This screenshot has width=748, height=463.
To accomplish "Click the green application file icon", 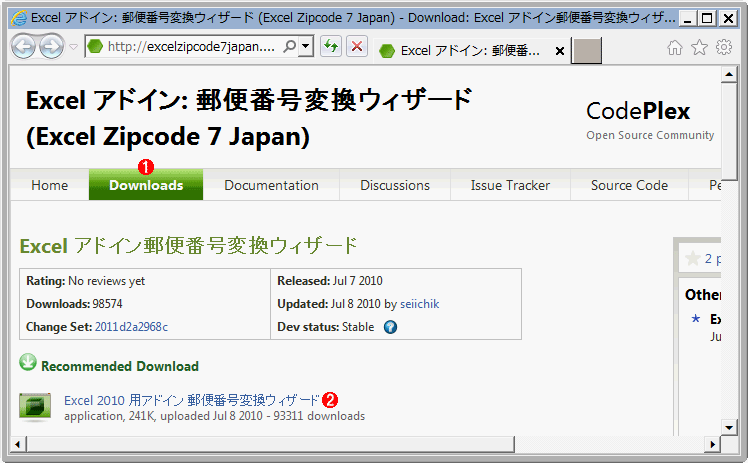I will click(35, 407).
